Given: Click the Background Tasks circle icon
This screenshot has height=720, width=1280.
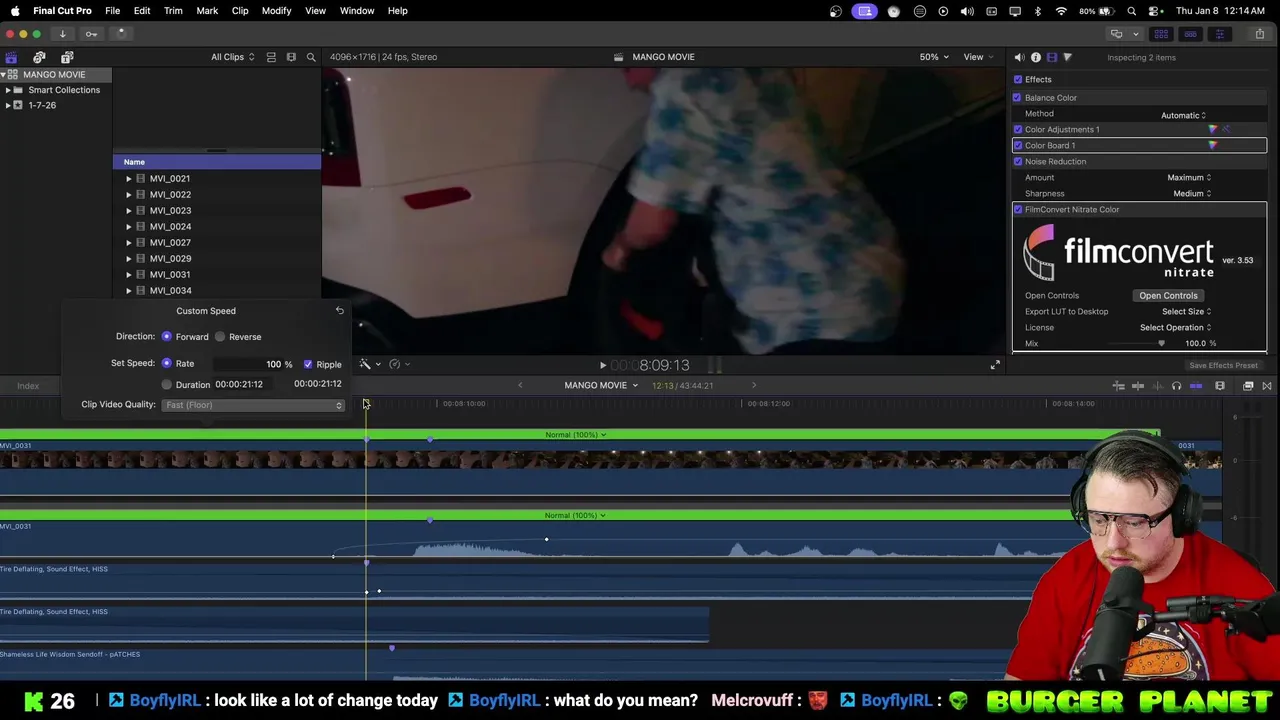Looking at the screenshot, I should click(121, 34).
